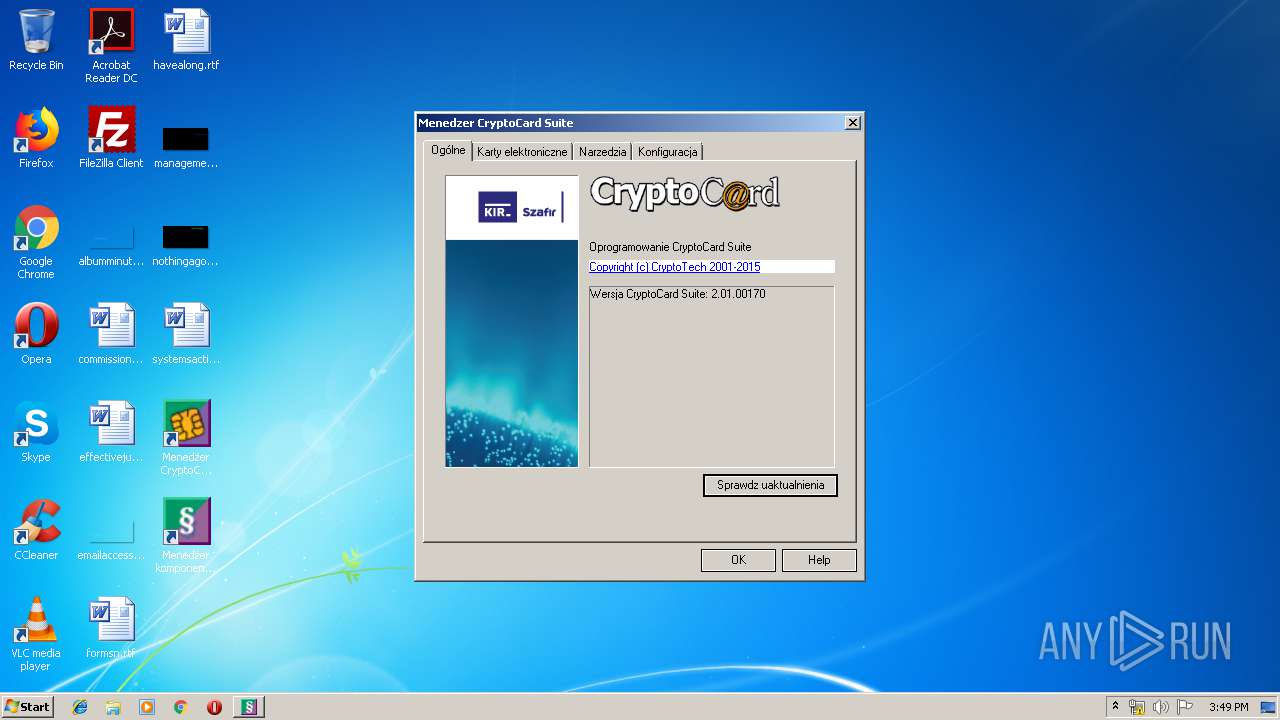Select the manageme... desktop file
The height and width of the screenshot is (720, 1280).
pyautogui.click(x=186, y=146)
